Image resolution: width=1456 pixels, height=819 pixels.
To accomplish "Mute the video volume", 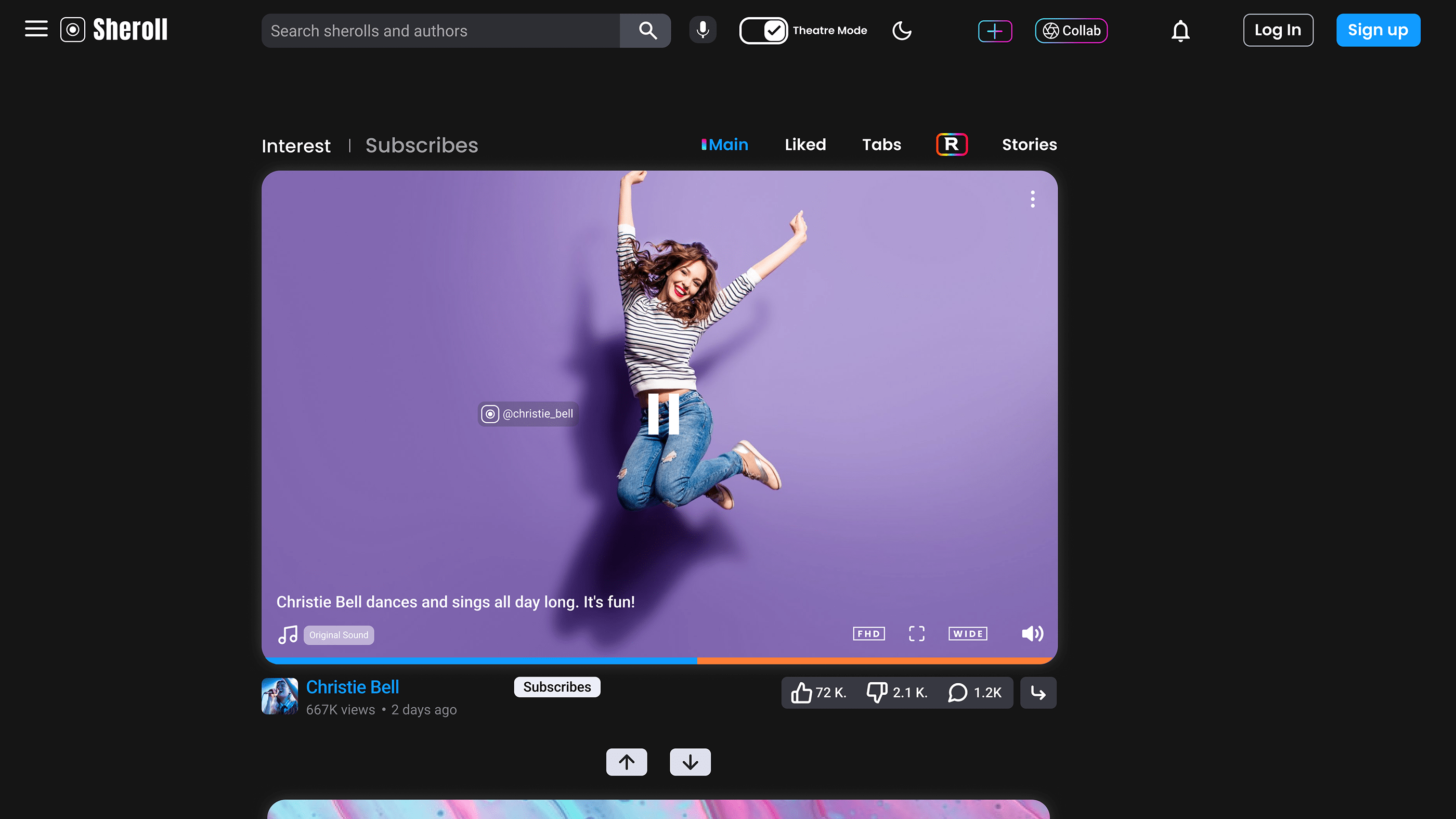I will coord(1032,633).
